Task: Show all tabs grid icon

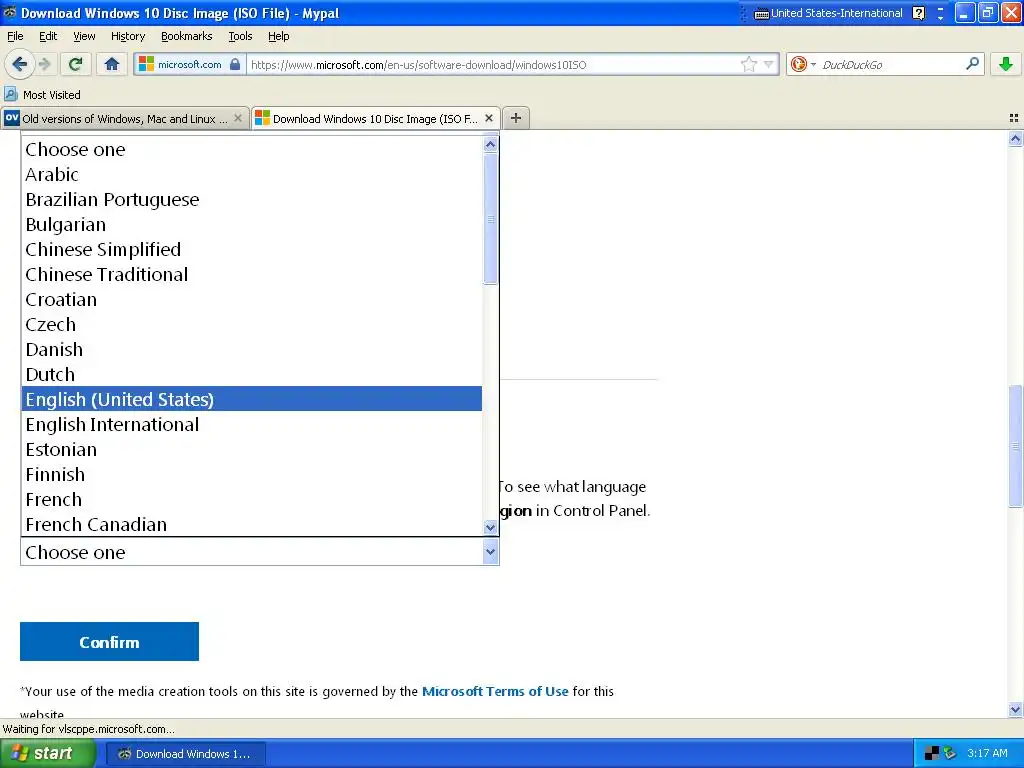Action: tap(1014, 118)
